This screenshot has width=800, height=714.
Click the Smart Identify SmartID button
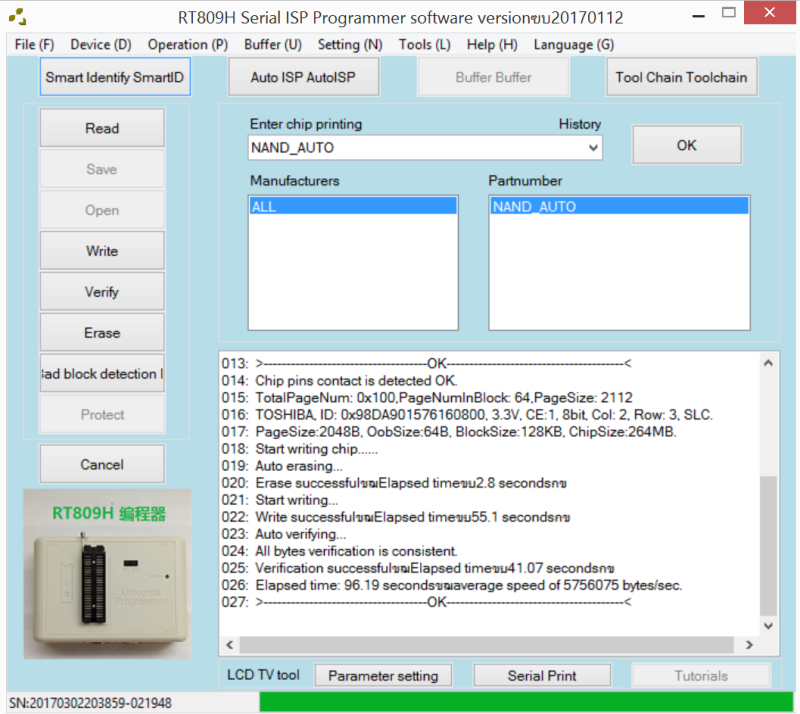[x=114, y=76]
